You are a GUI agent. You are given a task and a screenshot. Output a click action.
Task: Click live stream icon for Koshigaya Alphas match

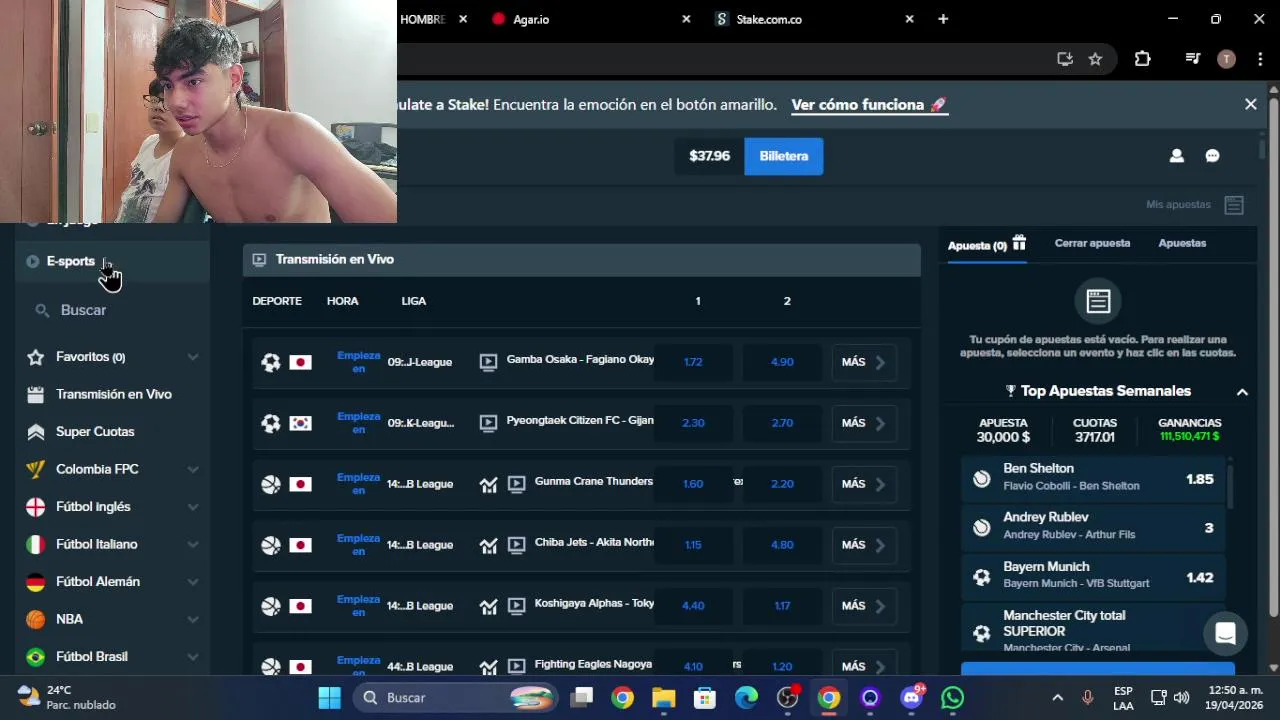pos(516,606)
